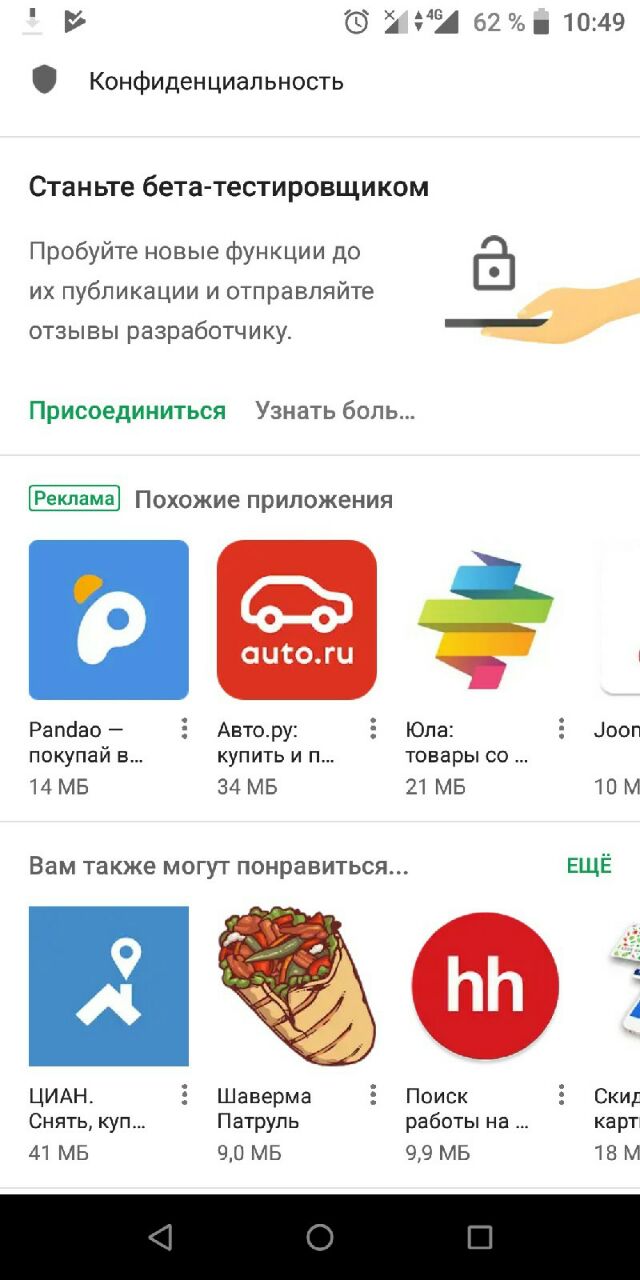This screenshot has height=1280, width=640.
Task: Open the auto.ru app icon
Action: pos(297,620)
